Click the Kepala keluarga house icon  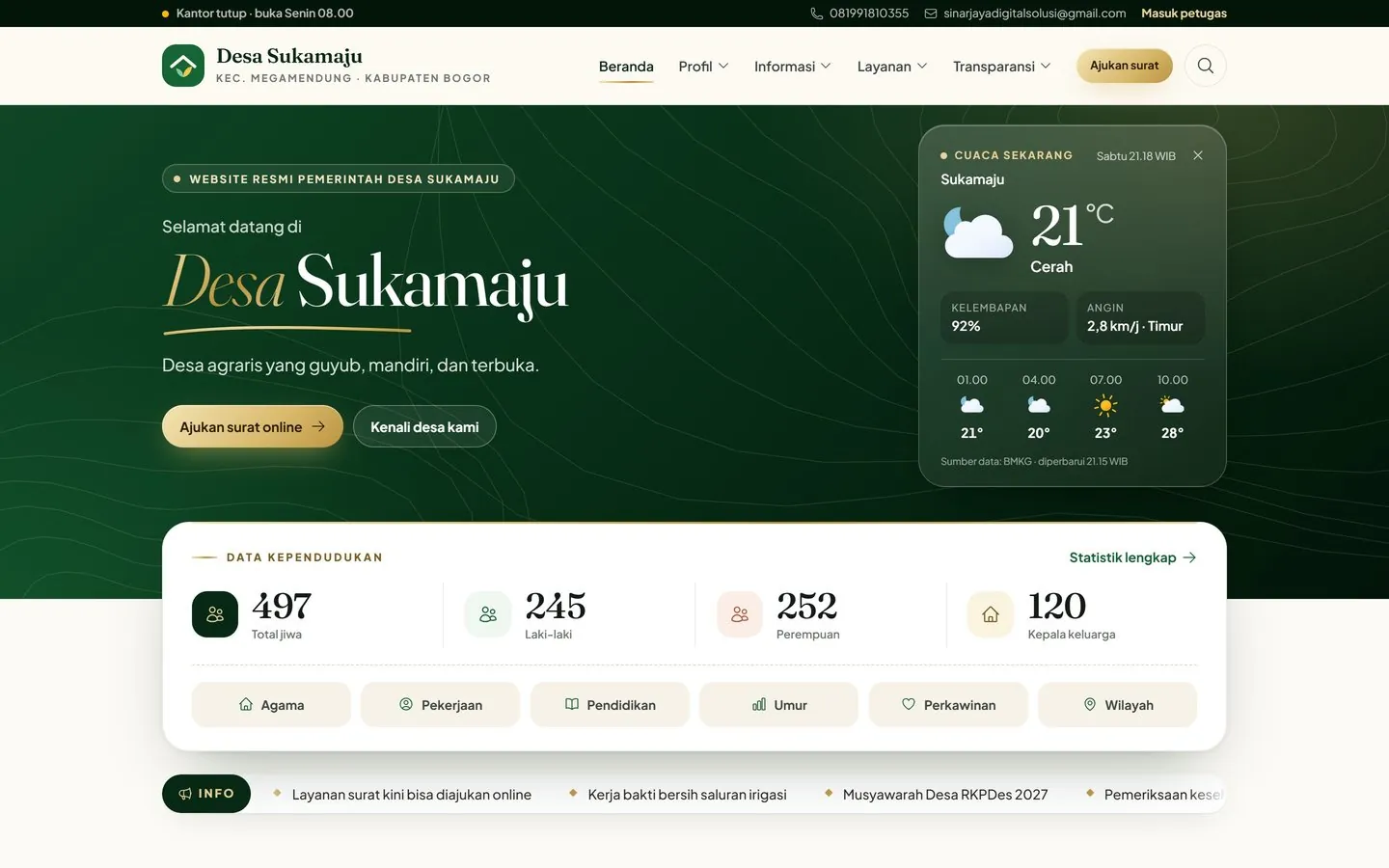tap(991, 614)
